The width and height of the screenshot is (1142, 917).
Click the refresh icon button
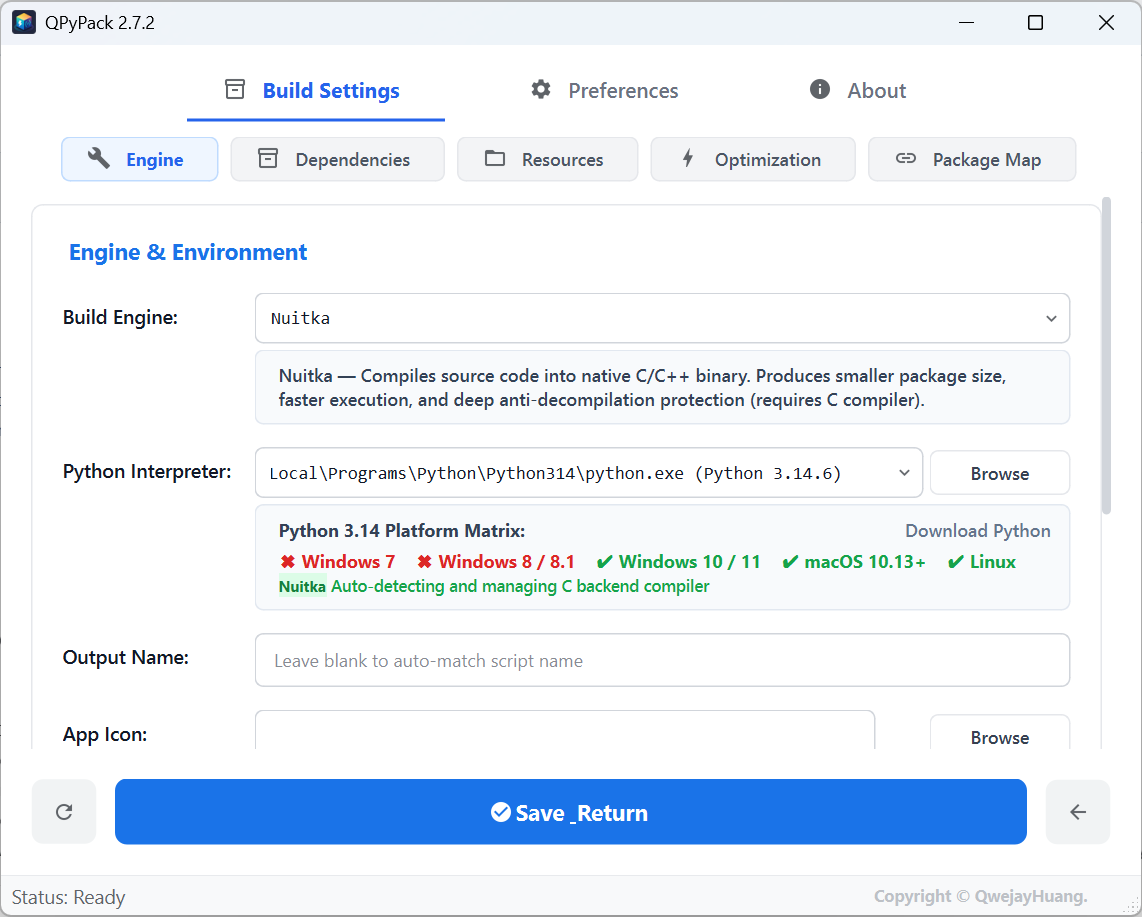(x=64, y=812)
